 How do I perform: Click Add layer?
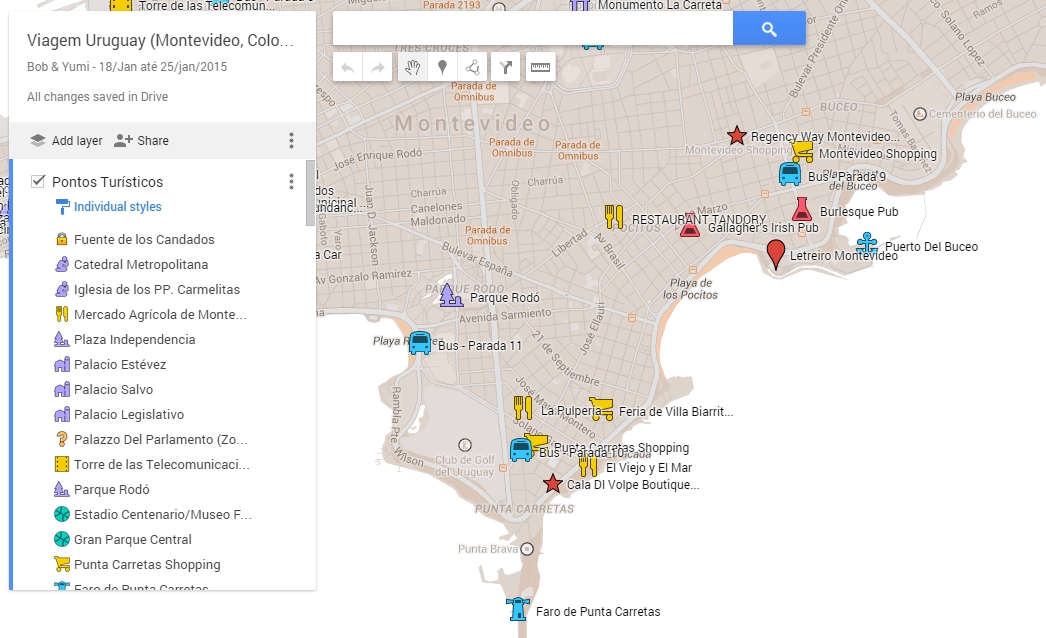(66, 141)
